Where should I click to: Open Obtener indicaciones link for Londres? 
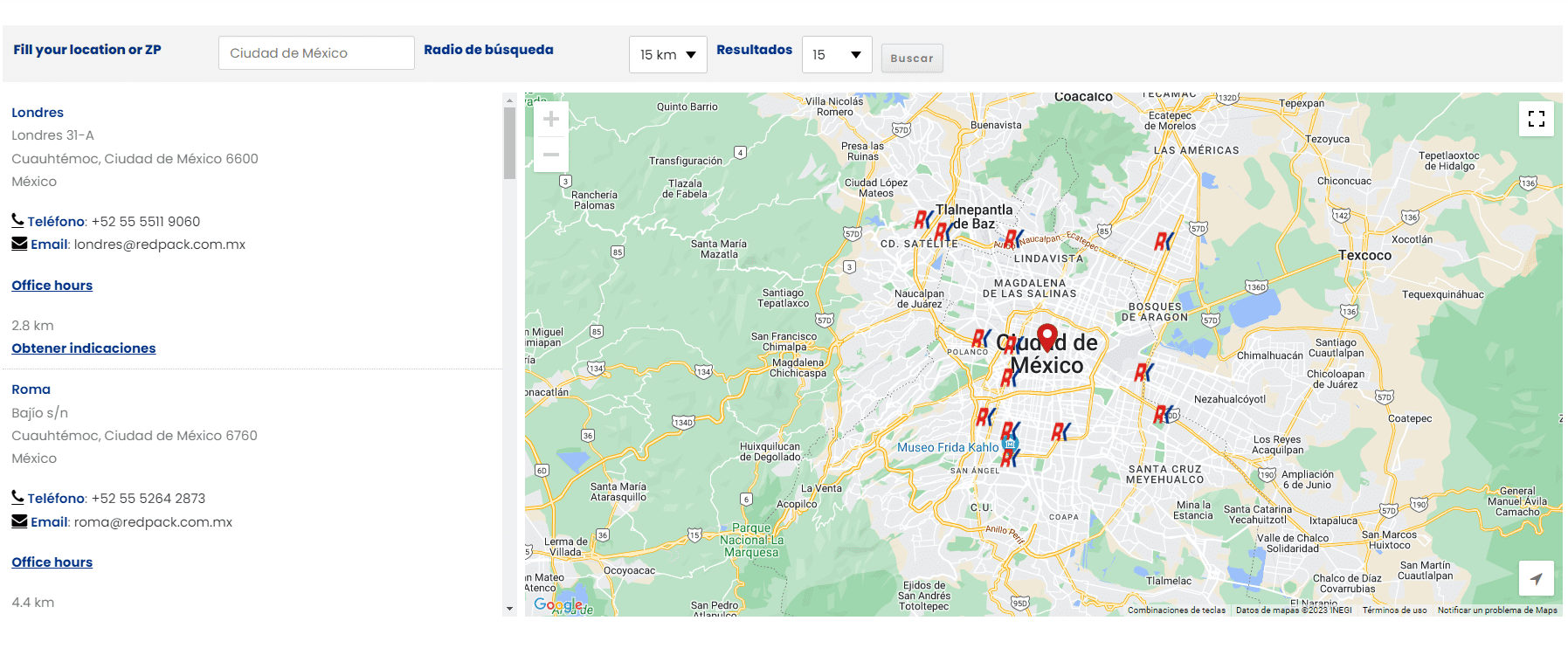tap(83, 348)
